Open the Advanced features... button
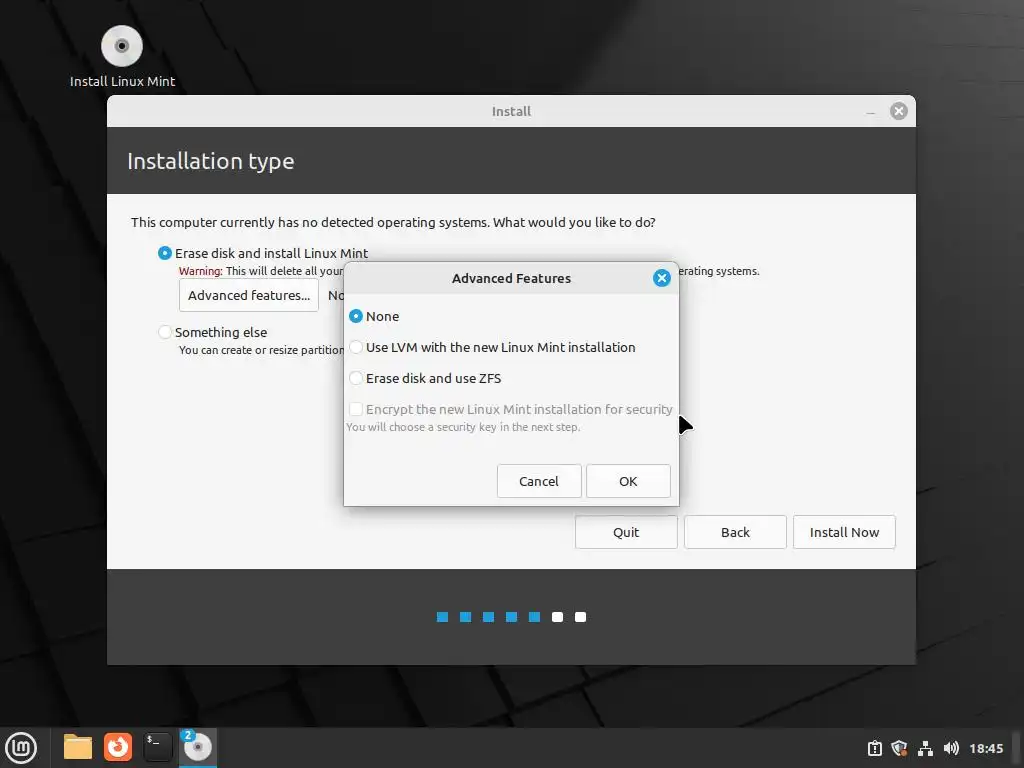Image resolution: width=1024 pixels, height=768 pixels. click(x=249, y=295)
